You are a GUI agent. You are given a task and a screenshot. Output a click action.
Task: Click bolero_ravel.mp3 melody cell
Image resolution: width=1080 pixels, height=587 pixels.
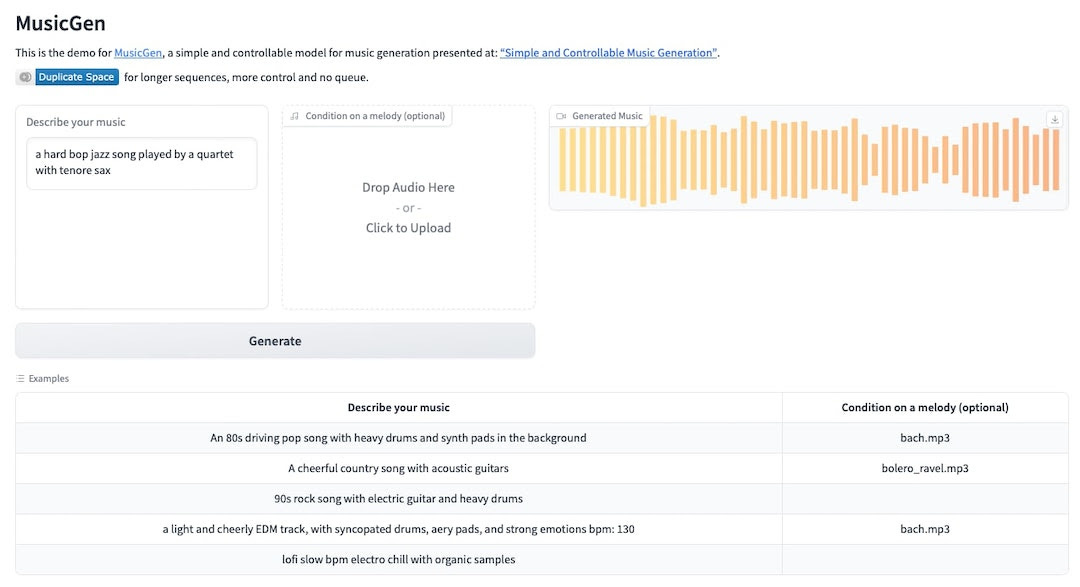[925, 468]
